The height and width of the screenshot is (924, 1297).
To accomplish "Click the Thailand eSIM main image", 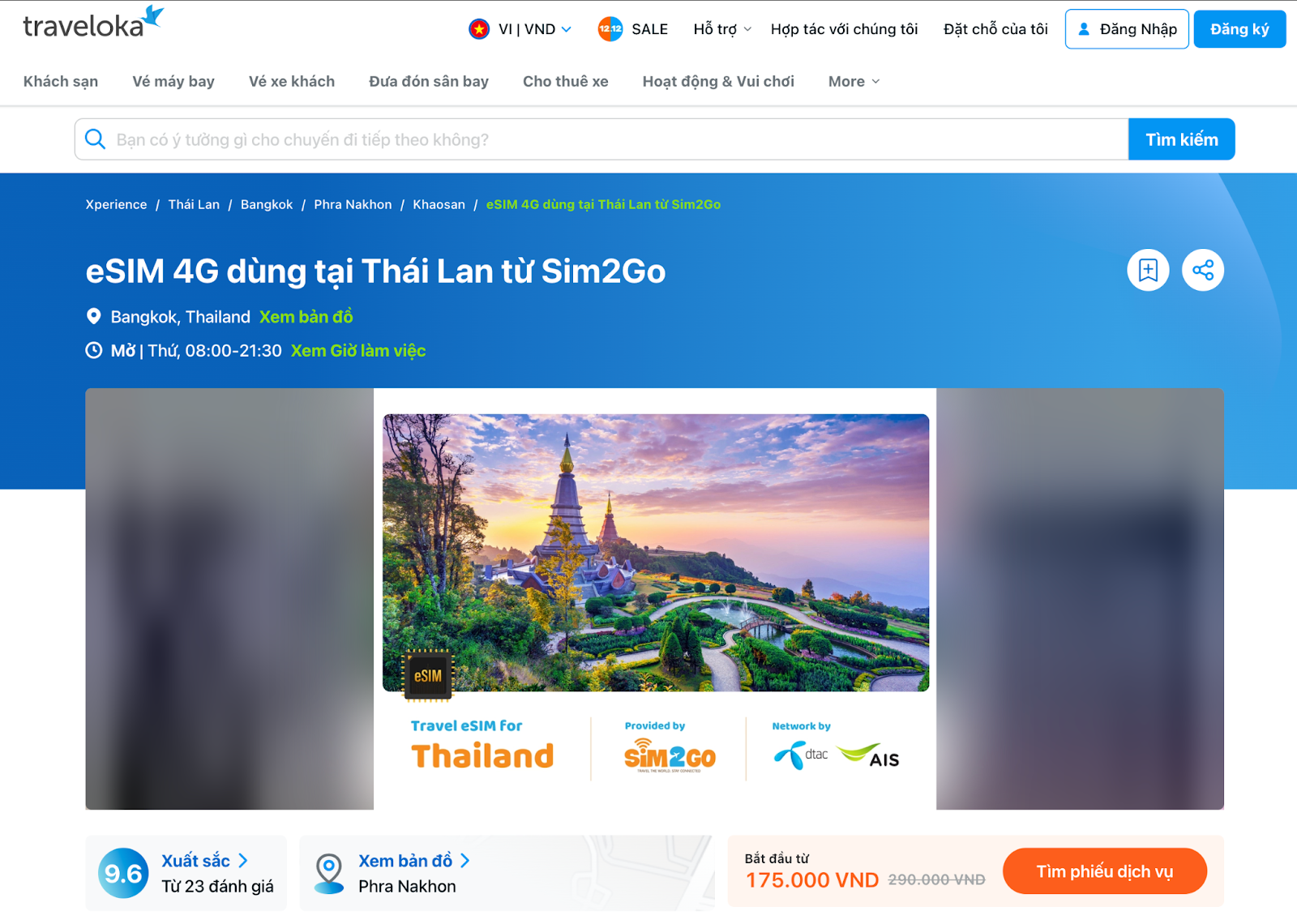I will click(x=655, y=599).
